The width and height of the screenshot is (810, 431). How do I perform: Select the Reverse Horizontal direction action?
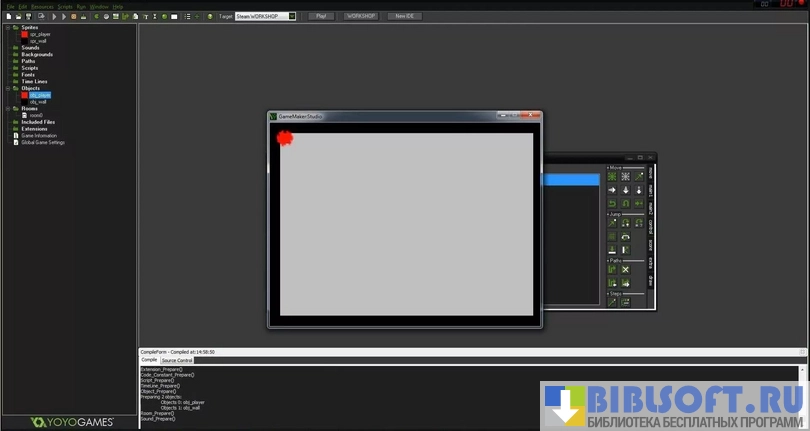point(612,203)
